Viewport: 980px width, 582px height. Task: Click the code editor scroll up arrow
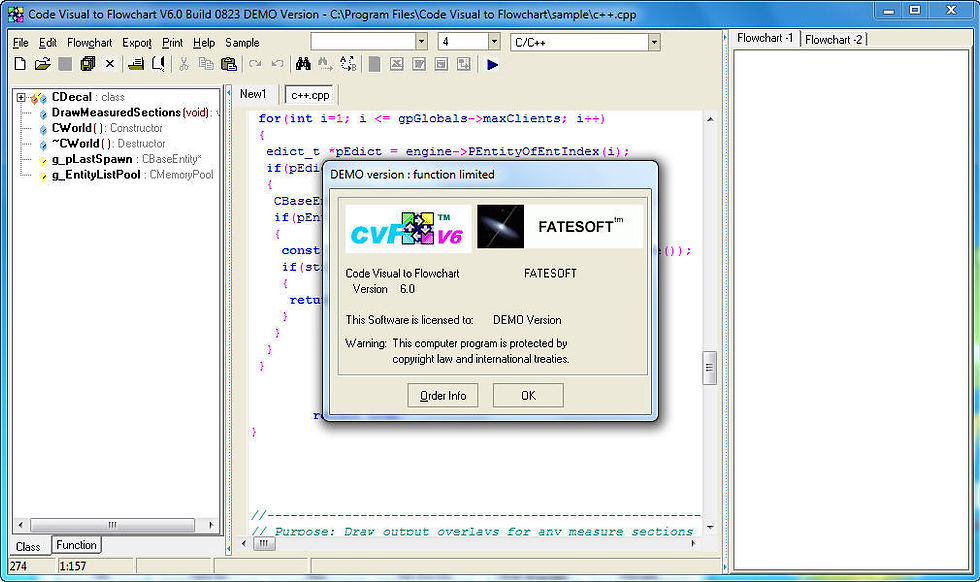(x=710, y=119)
